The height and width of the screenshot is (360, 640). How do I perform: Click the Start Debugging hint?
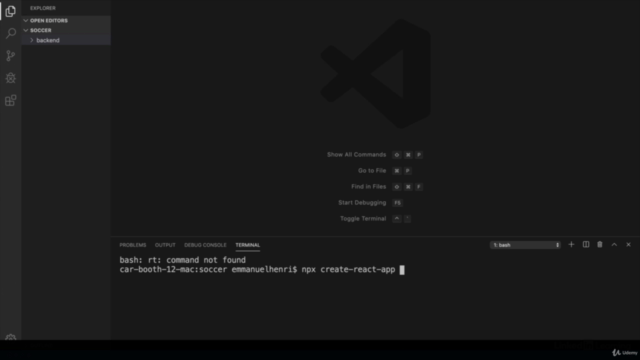[362, 202]
